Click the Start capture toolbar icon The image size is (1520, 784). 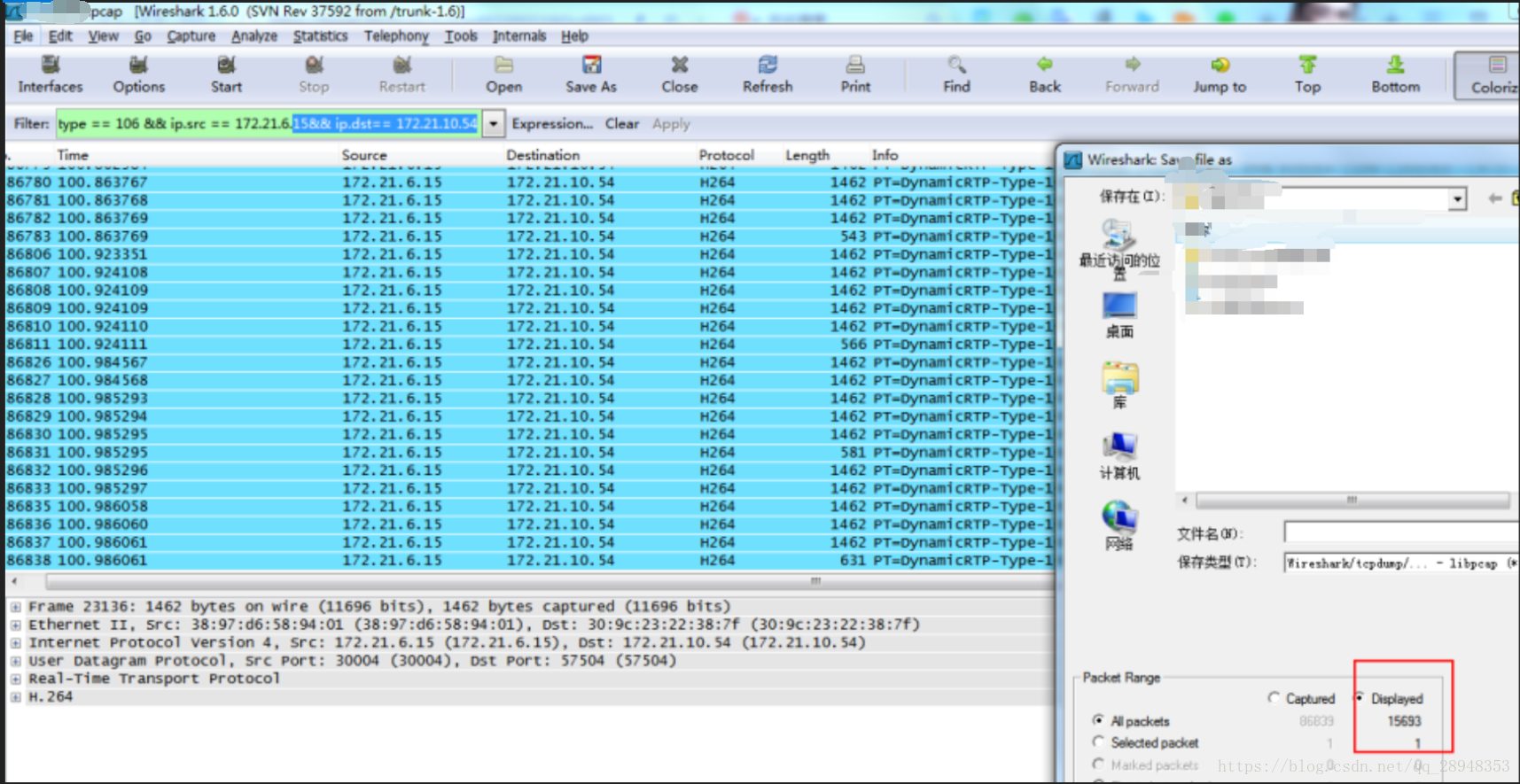coord(226,74)
